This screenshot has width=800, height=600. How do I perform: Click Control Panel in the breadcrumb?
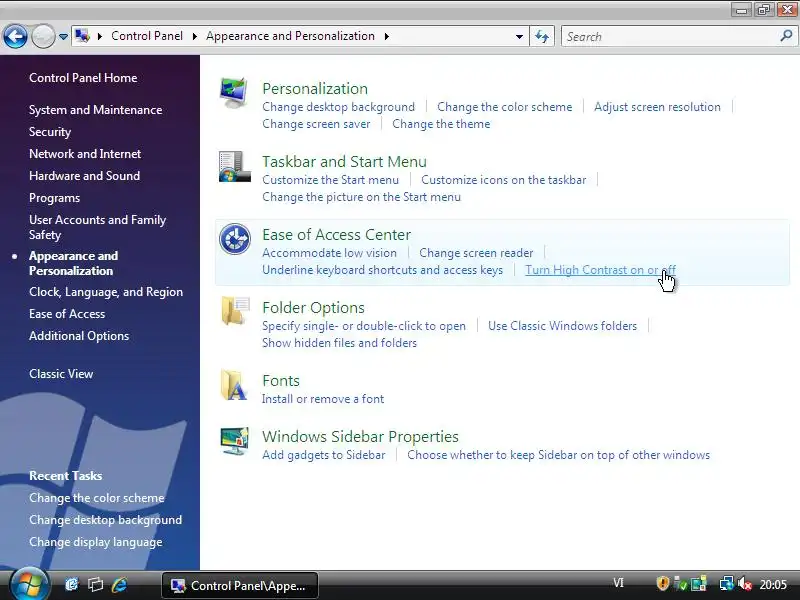pos(147,36)
